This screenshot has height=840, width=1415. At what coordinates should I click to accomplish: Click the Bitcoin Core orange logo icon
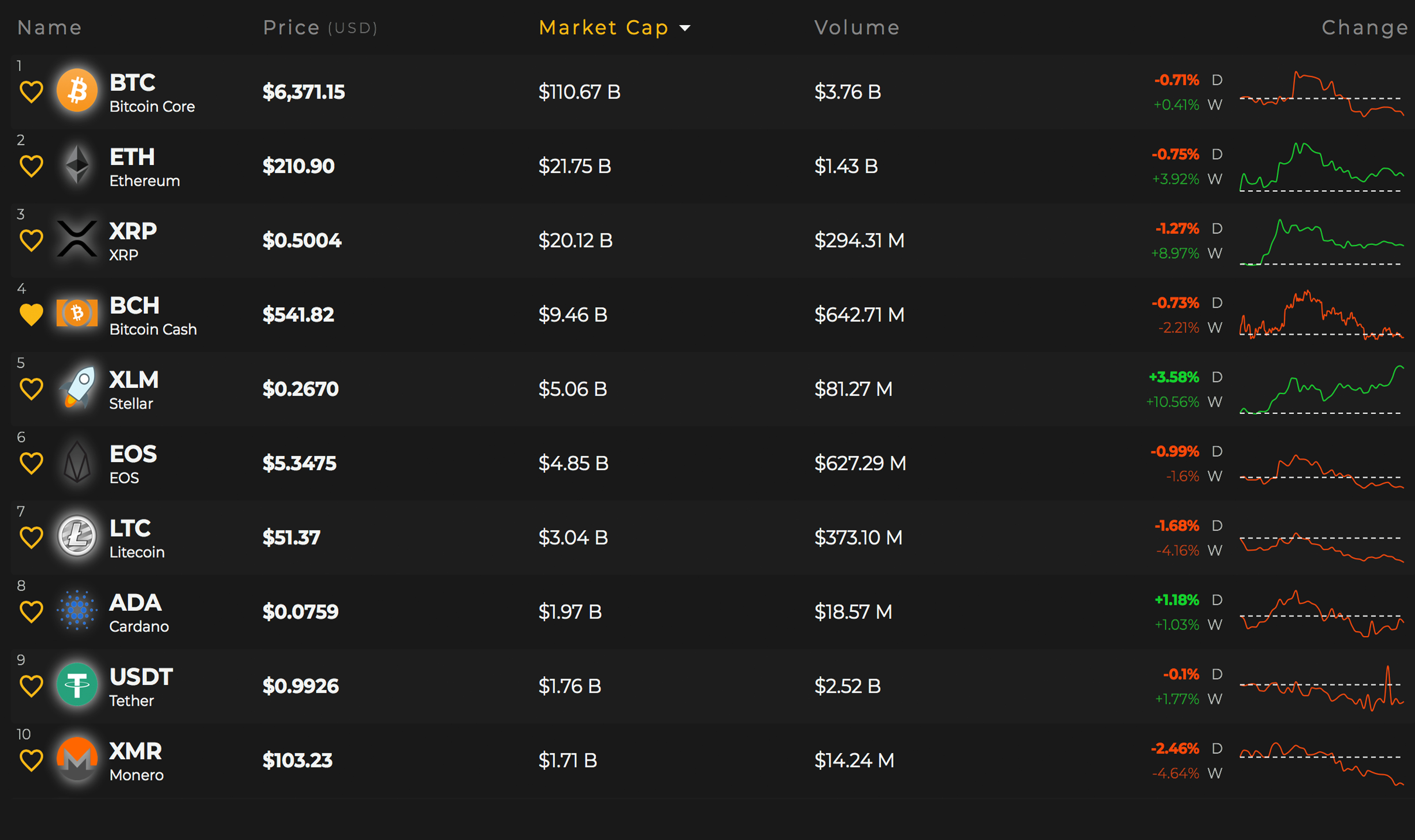point(77,91)
